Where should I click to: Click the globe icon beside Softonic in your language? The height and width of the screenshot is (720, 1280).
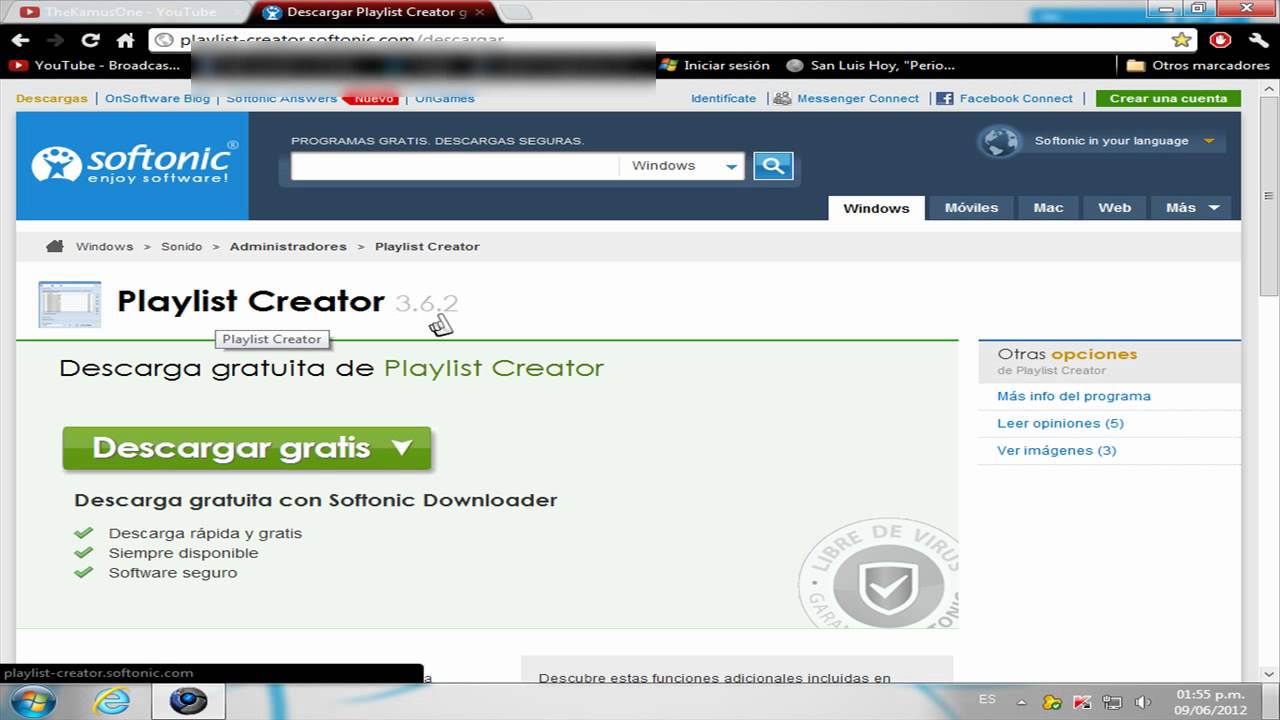(x=999, y=141)
